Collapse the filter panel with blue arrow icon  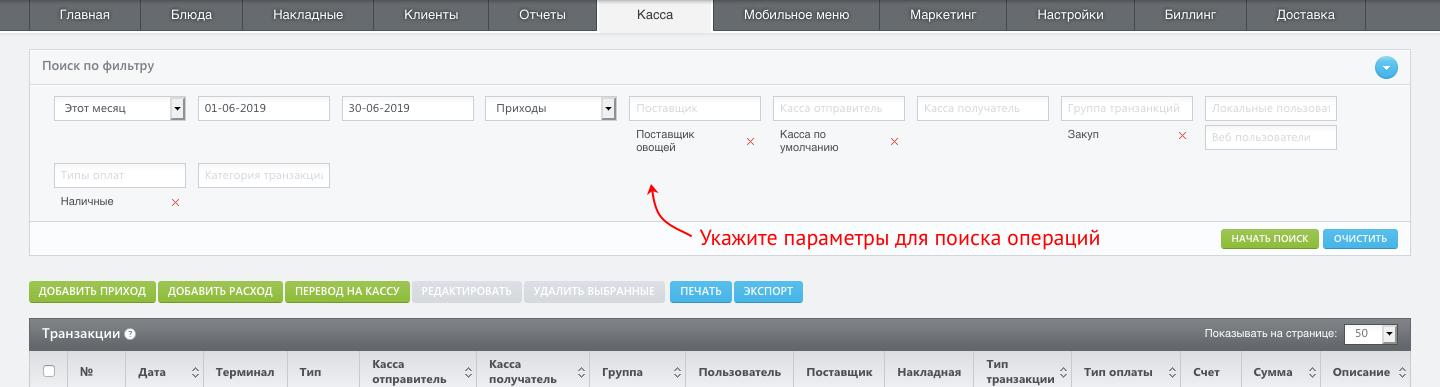click(x=1385, y=68)
